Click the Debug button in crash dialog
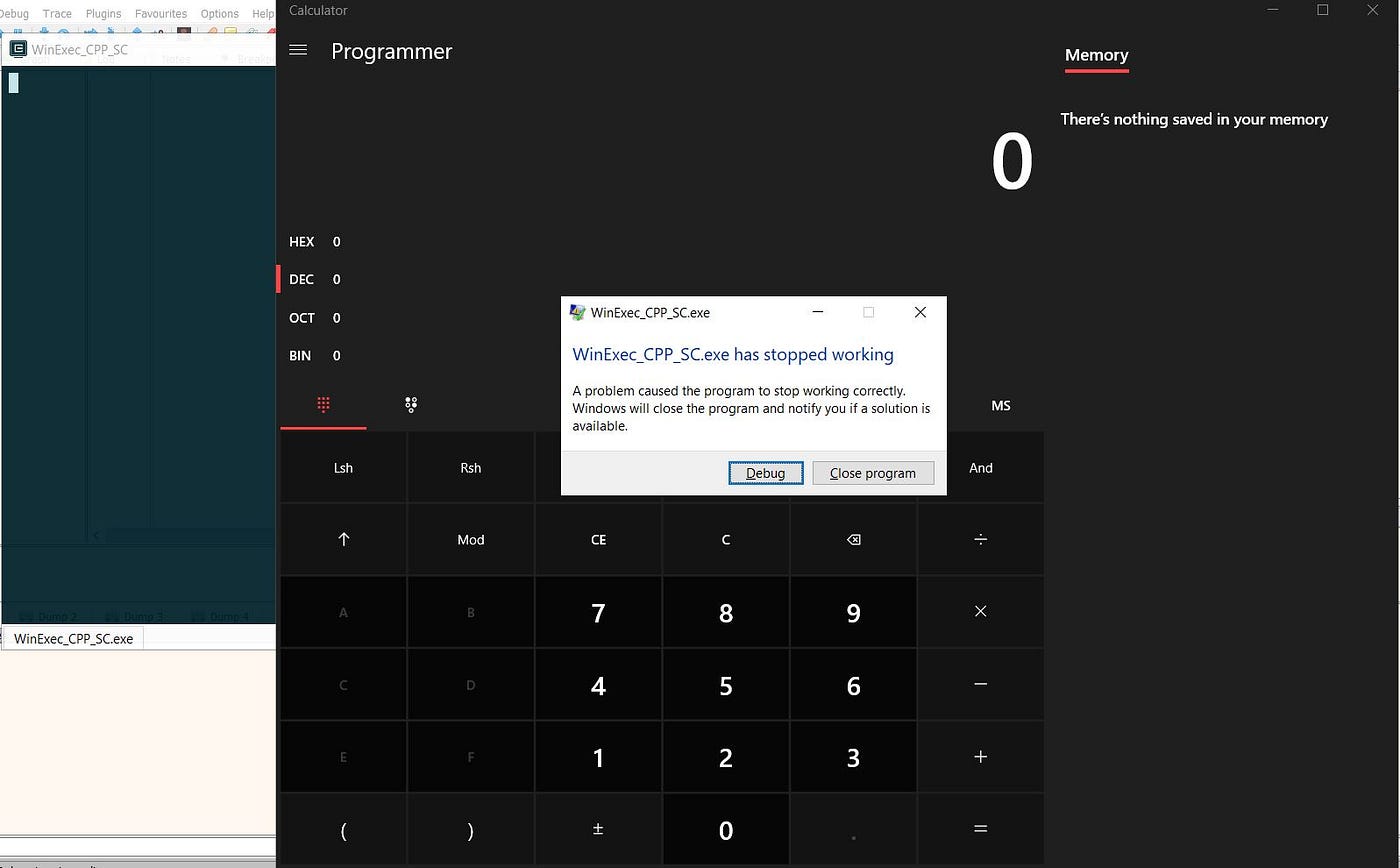The height and width of the screenshot is (868, 1400). point(766,473)
